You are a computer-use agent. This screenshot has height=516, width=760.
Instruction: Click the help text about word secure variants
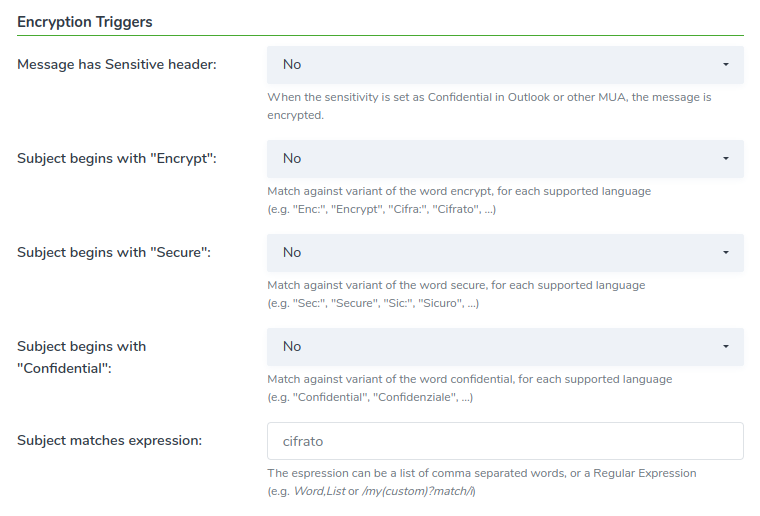[x=456, y=294]
